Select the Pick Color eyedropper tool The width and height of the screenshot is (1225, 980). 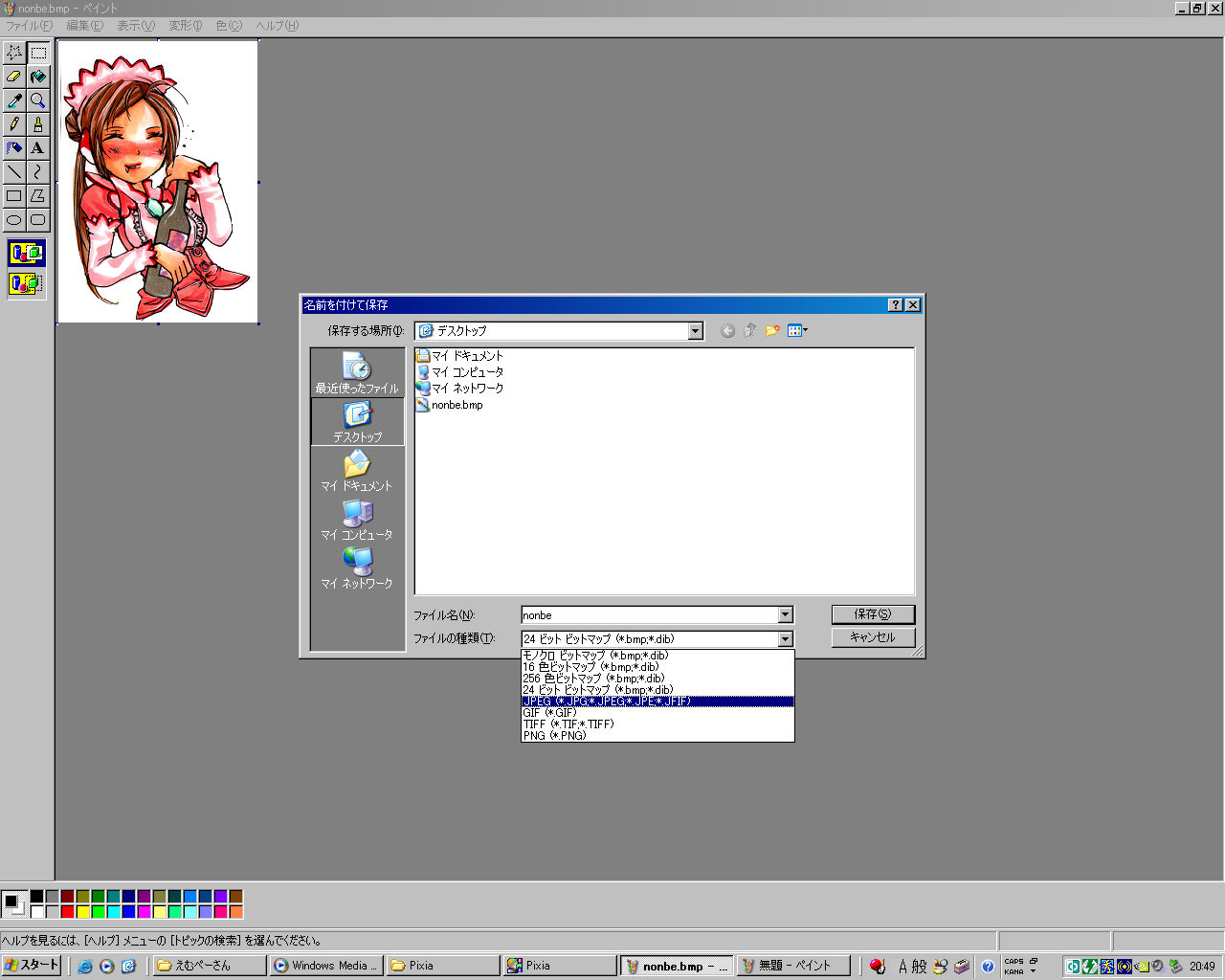(14, 100)
